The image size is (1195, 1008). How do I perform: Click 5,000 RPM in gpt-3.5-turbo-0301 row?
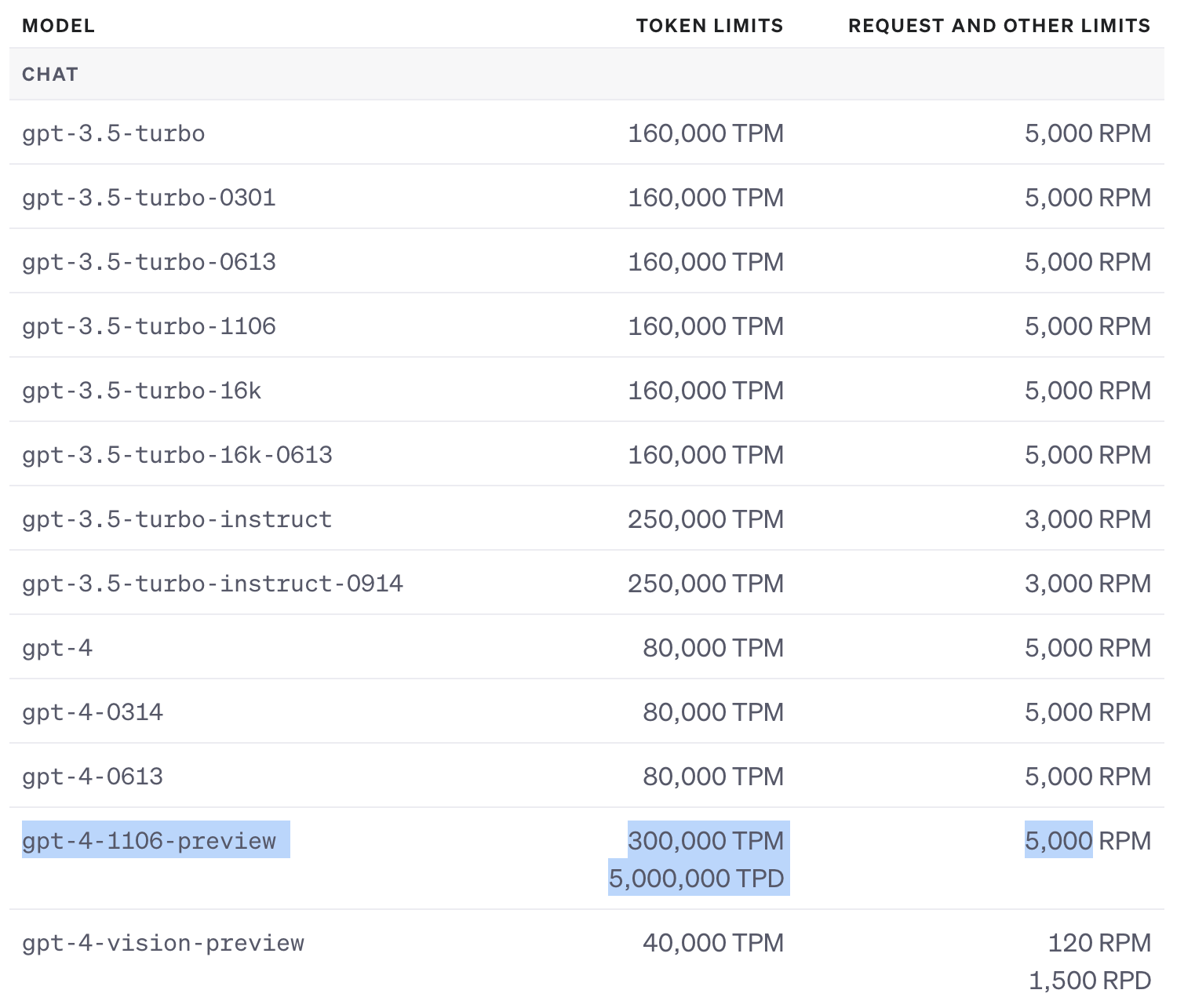click(x=1088, y=198)
